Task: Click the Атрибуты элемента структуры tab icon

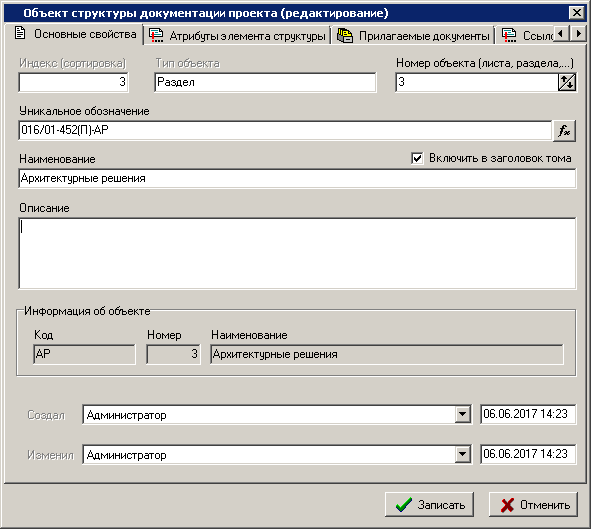Action: point(156,35)
